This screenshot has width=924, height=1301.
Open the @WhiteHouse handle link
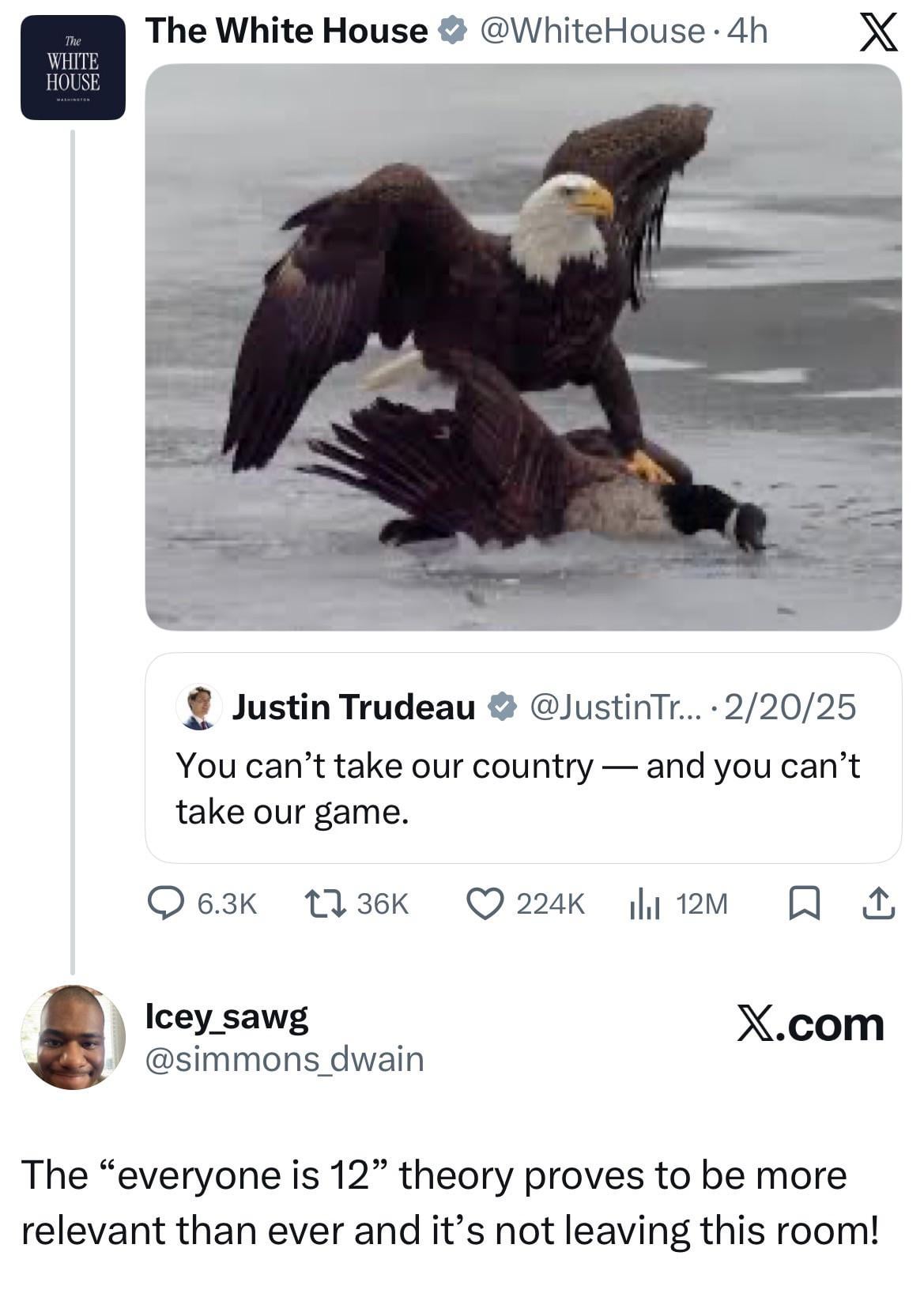[592, 31]
